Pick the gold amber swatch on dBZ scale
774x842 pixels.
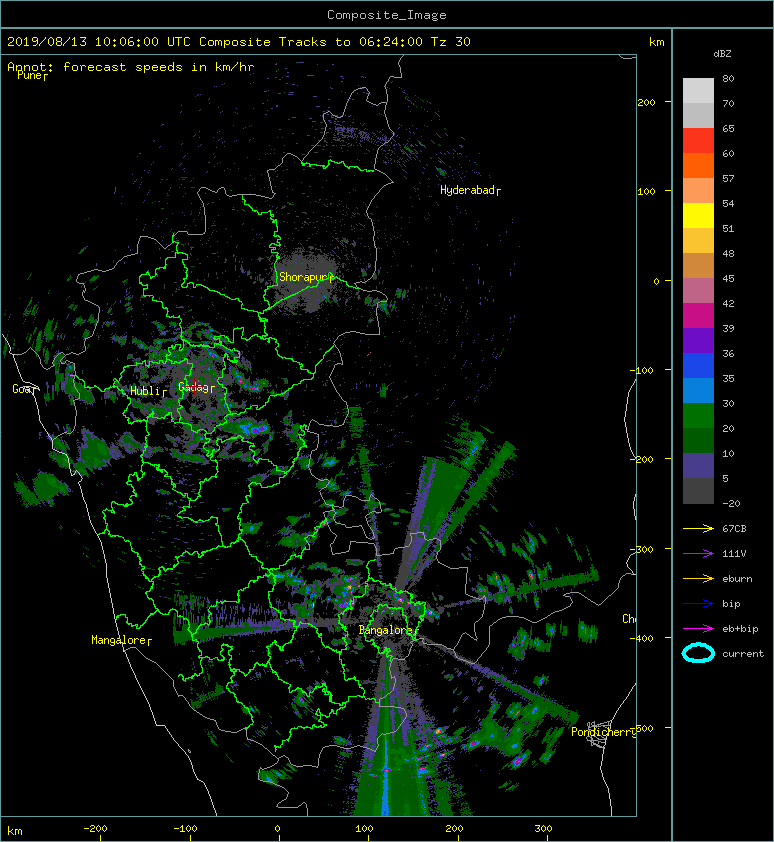[698, 241]
